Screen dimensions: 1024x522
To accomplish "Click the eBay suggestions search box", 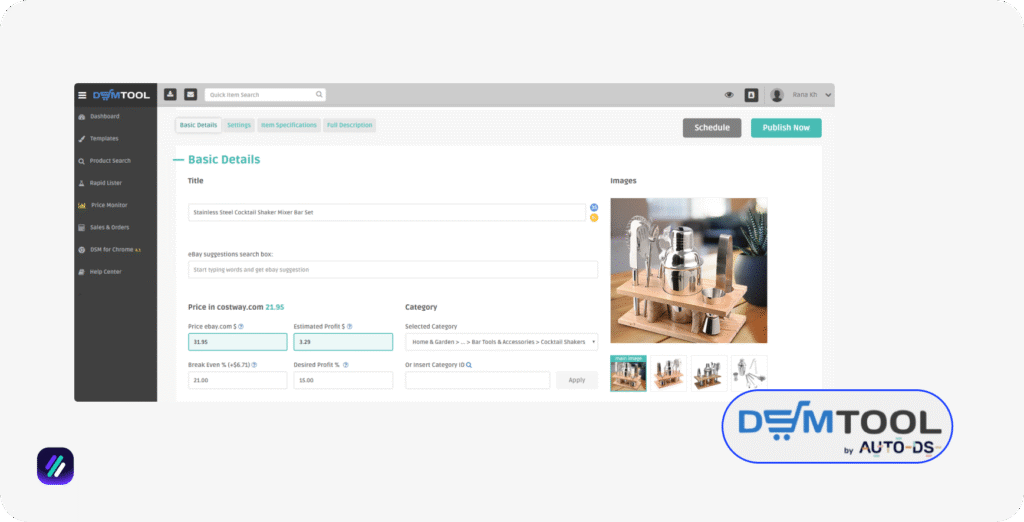I will pos(392,270).
